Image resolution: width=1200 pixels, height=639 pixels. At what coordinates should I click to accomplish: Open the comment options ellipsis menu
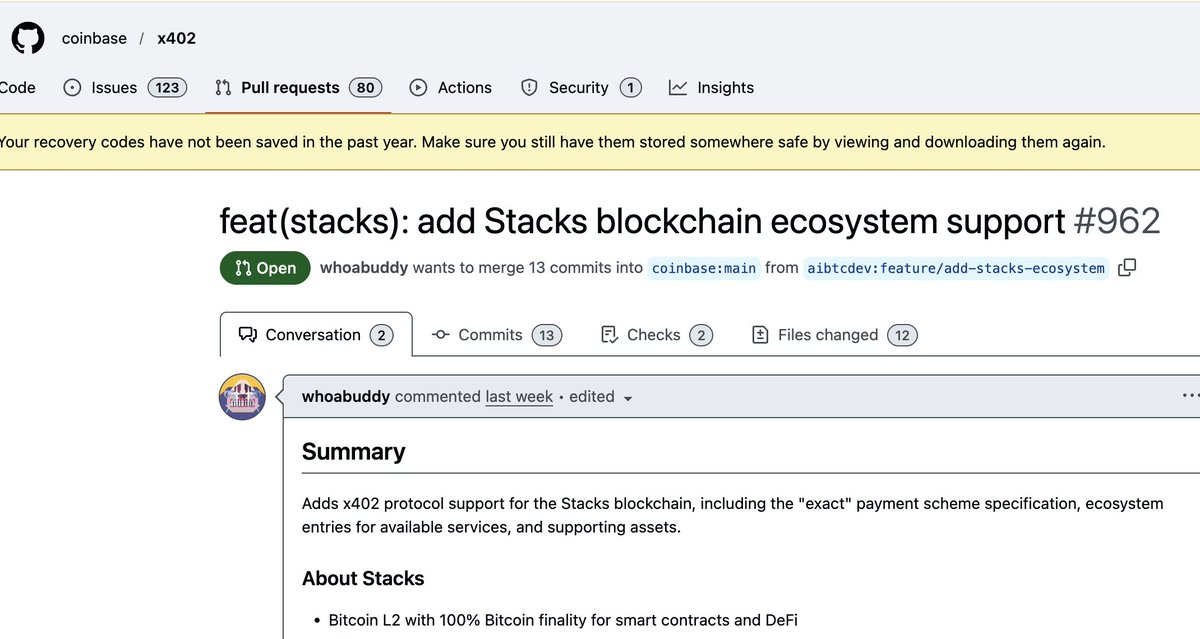click(x=1190, y=396)
